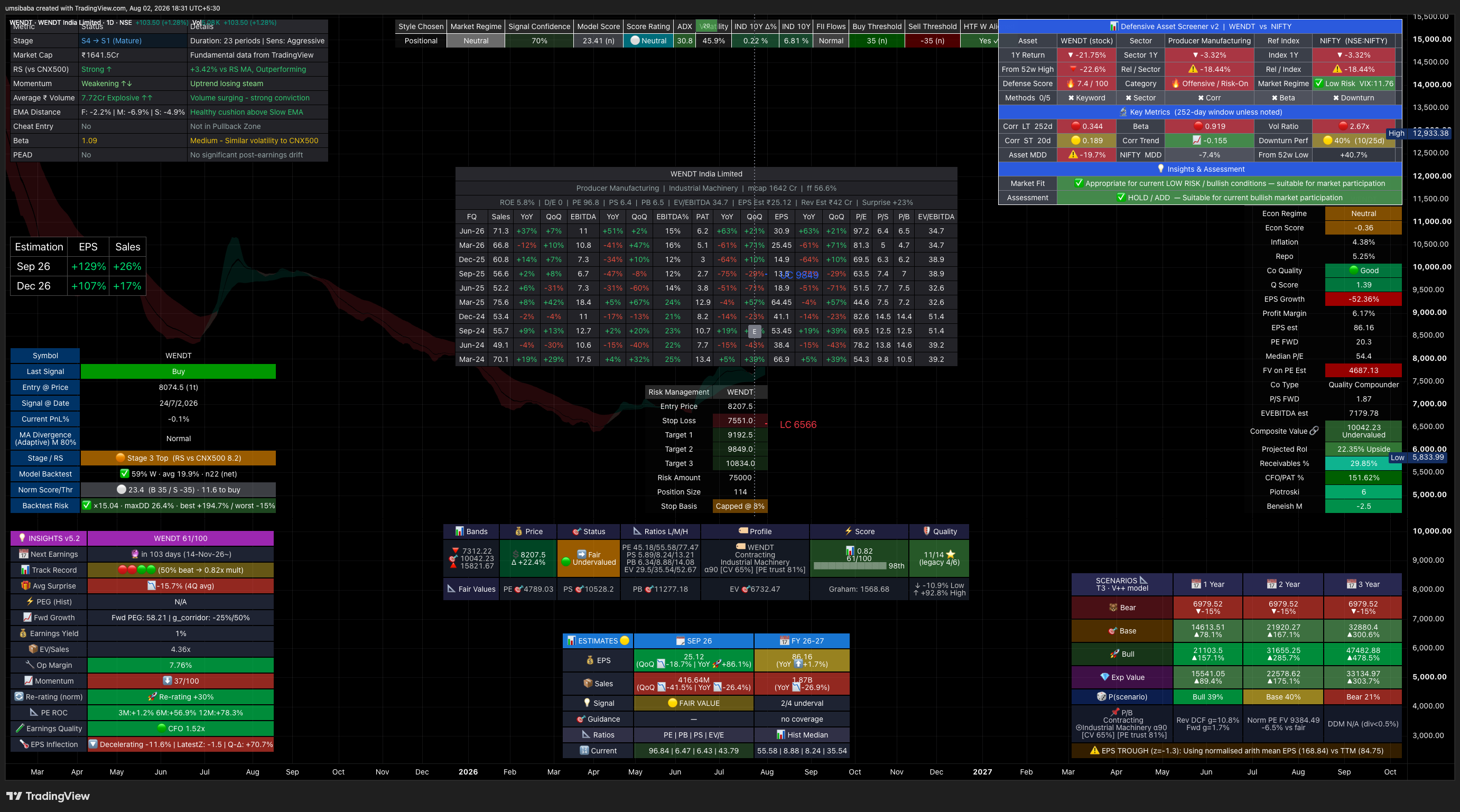
Task: Click the target icon beside Base scenario
Action: click(1113, 630)
